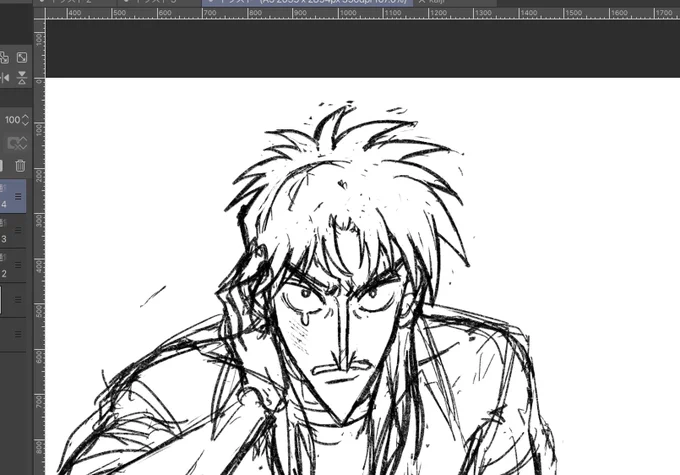Grab the drag handle of layer 3
Viewport: 680px width, 475px height.
click(18, 230)
